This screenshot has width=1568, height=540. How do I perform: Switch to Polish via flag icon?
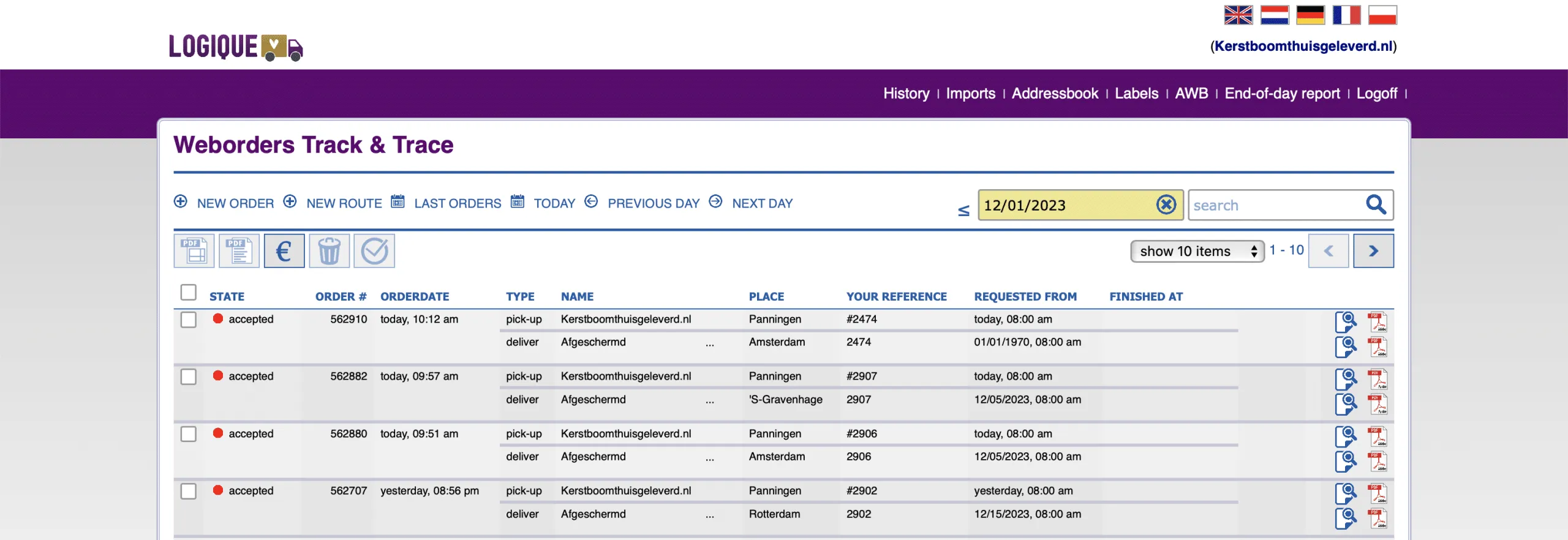click(x=1382, y=15)
